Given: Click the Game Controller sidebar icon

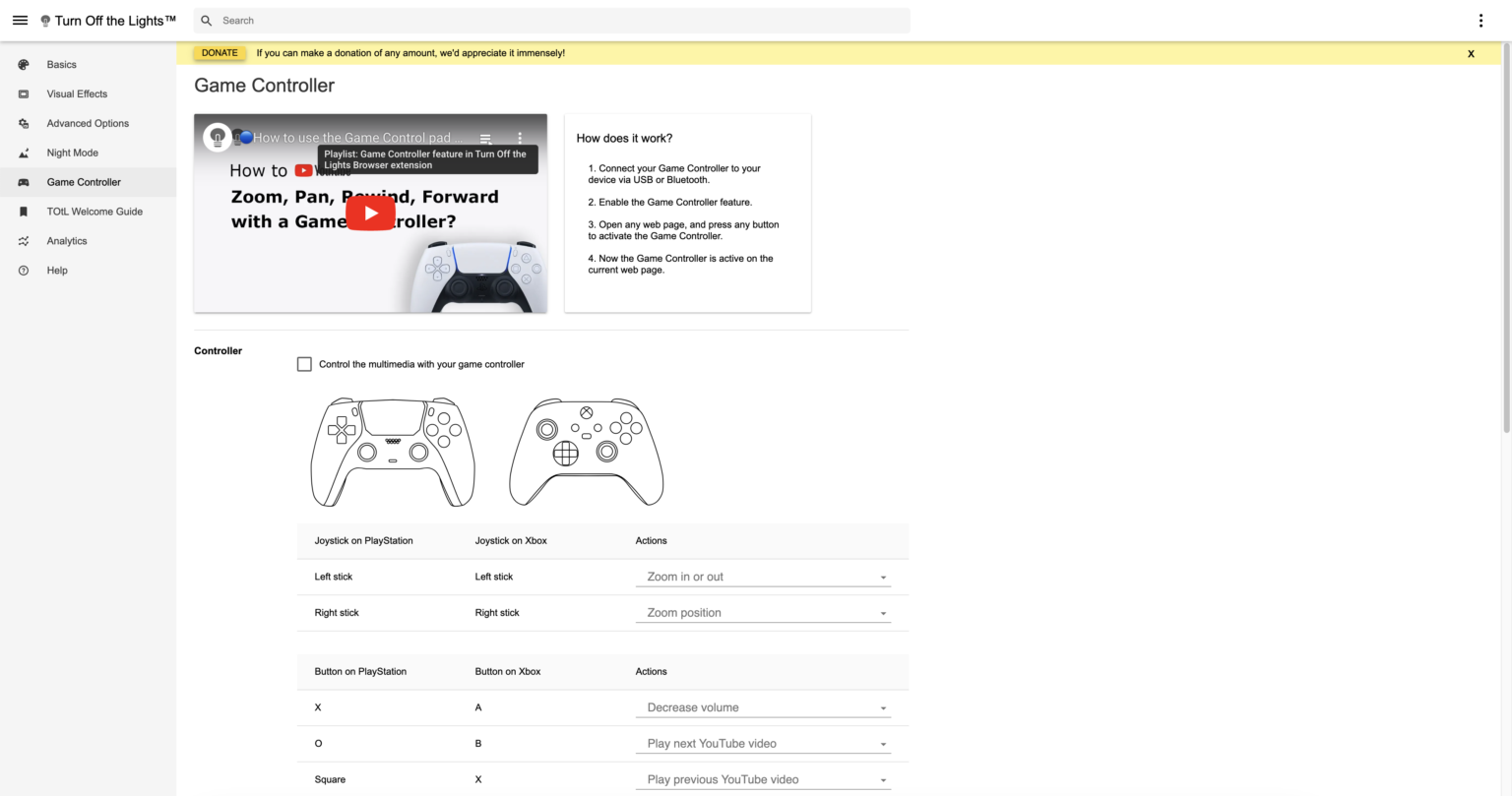Looking at the screenshot, I should pyautogui.click(x=23, y=182).
